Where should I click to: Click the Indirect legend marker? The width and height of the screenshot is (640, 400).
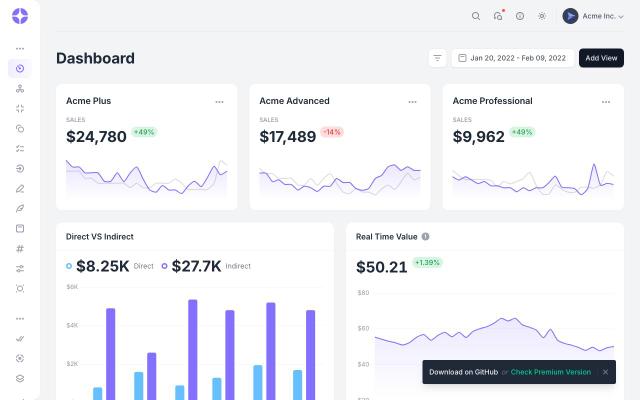164,266
